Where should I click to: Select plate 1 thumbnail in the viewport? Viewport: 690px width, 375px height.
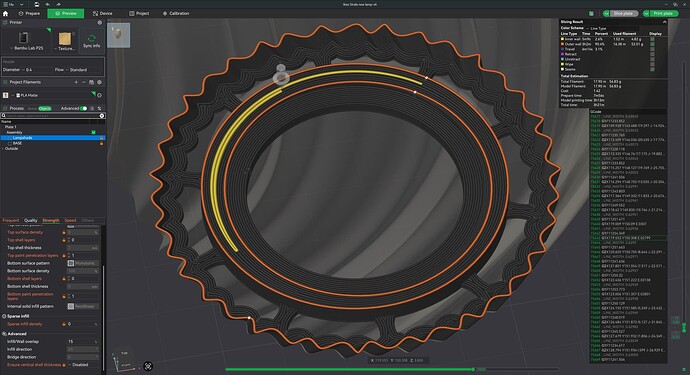[x=119, y=35]
